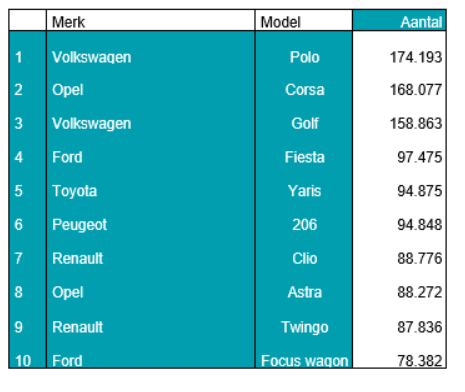Click the Clio model cell

pos(304,258)
